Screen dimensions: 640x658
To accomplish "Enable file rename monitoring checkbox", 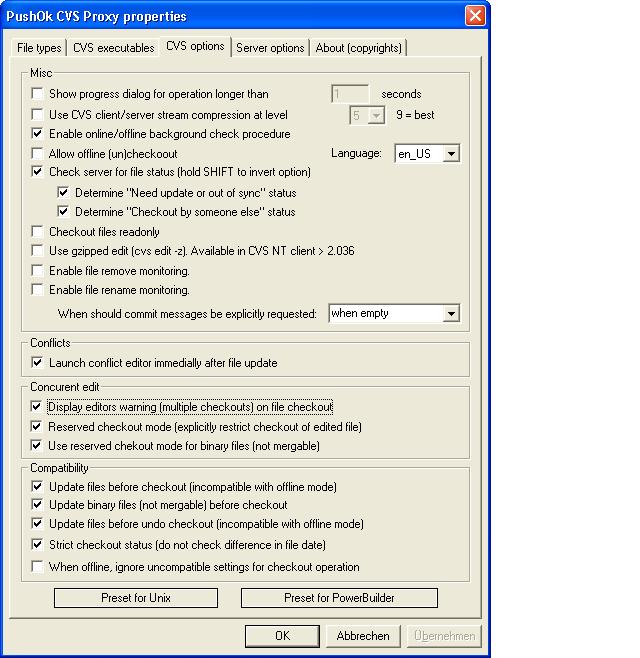I will pos(38,290).
